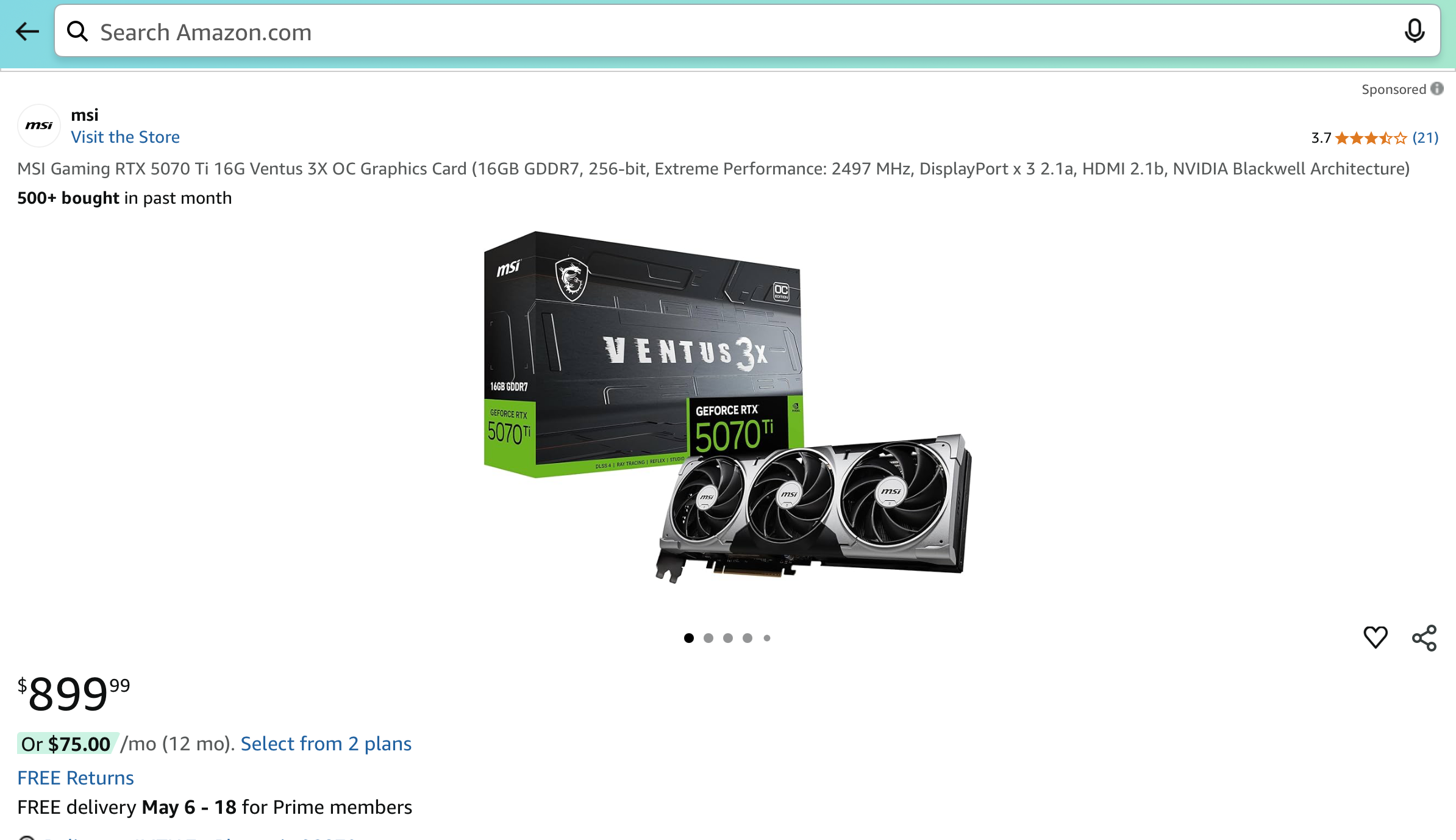Tap the search magnifier icon
Screen dimensions: 1456x840
77,31
